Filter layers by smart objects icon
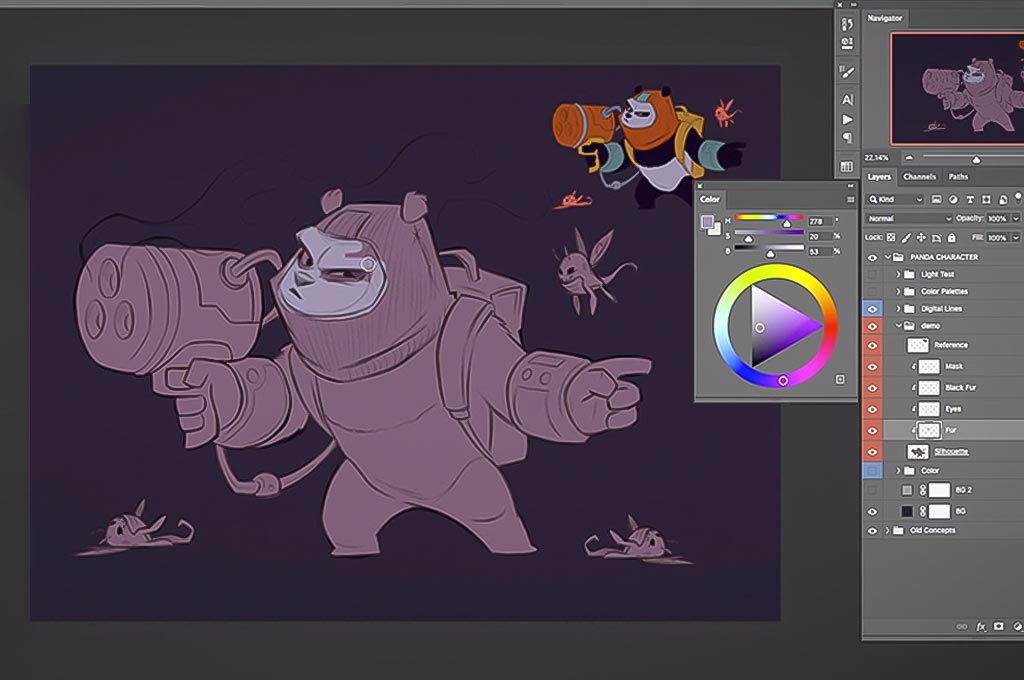 [x=1002, y=199]
